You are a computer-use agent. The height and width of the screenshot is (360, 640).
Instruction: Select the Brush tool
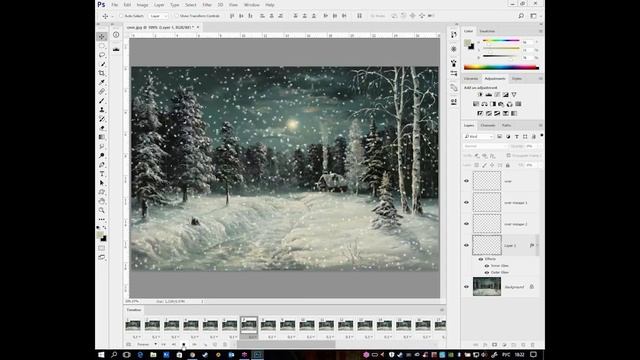(x=102, y=100)
